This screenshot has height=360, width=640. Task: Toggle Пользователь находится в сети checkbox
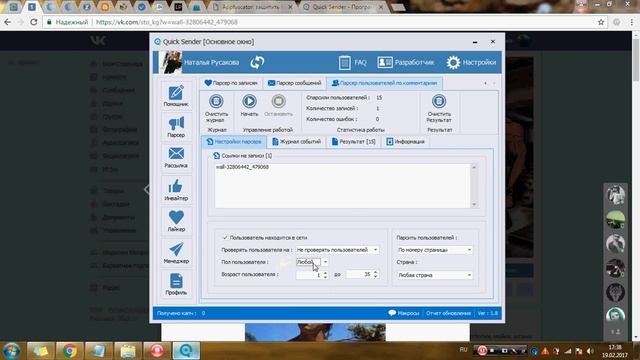225,238
